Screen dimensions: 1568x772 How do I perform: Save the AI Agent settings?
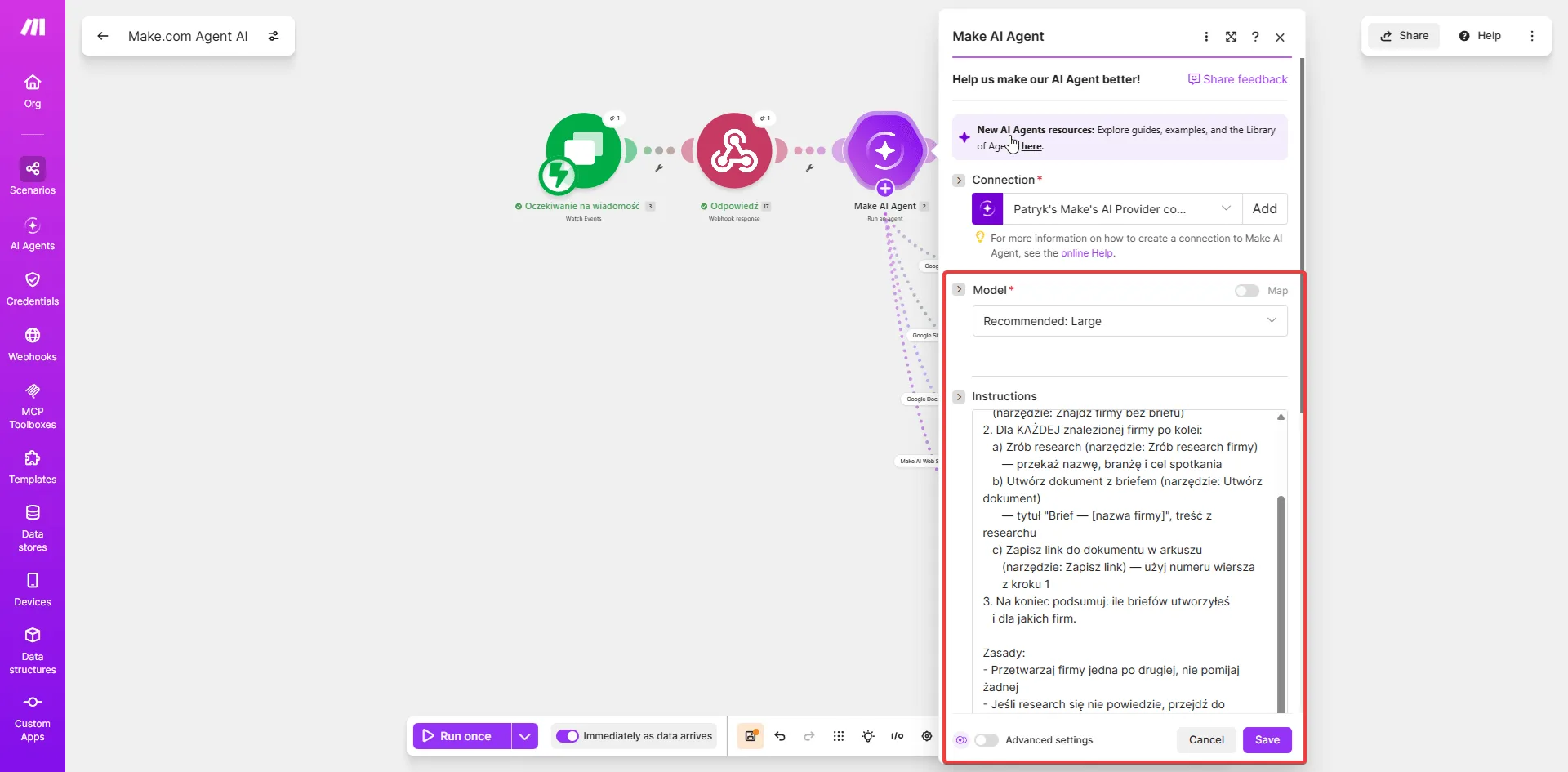(x=1267, y=740)
